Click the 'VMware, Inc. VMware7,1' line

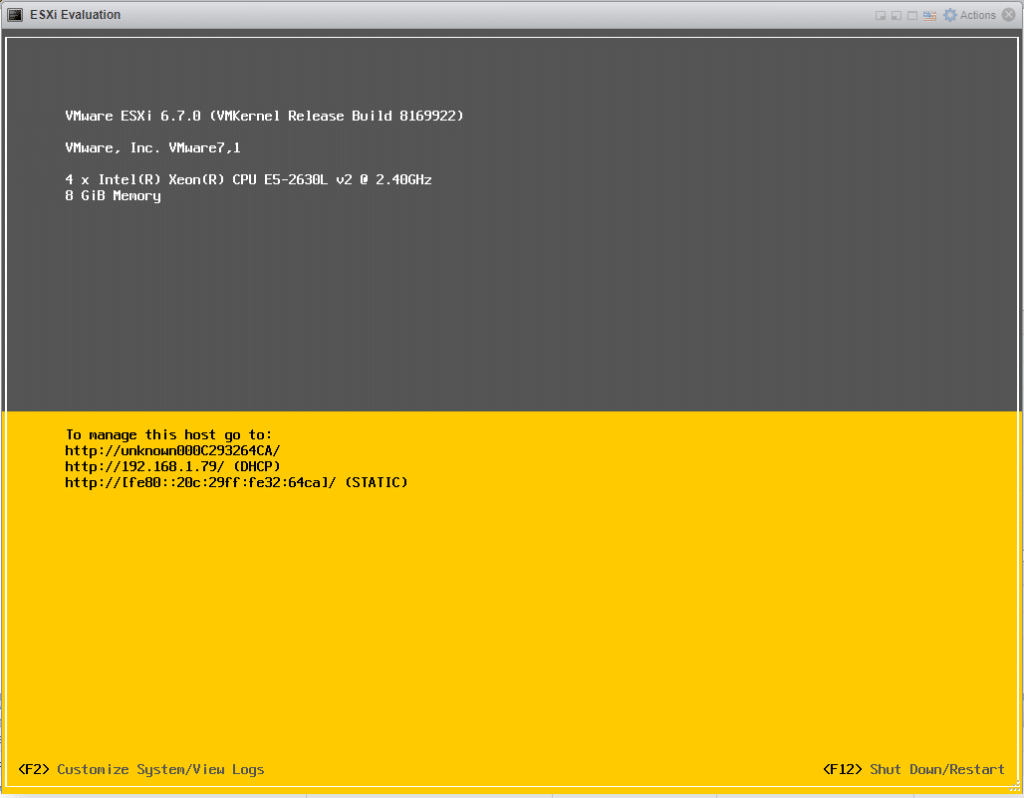point(153,148)
